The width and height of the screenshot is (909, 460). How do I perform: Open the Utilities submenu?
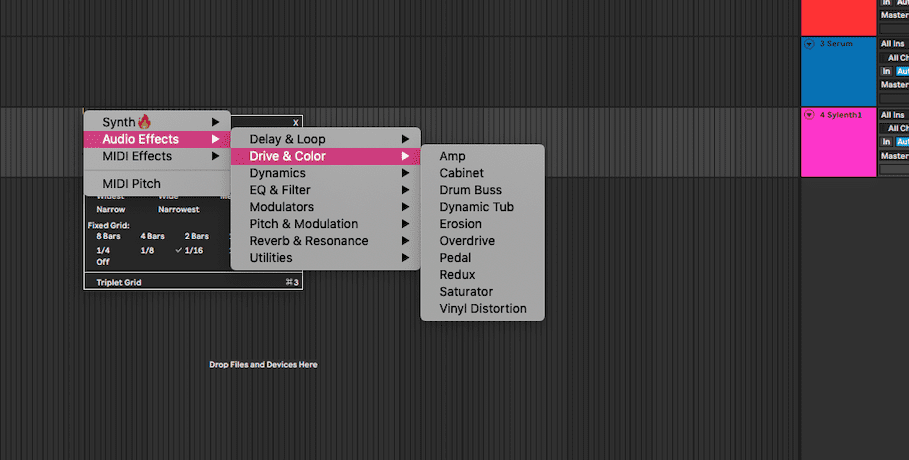click(x=325, y=258)
